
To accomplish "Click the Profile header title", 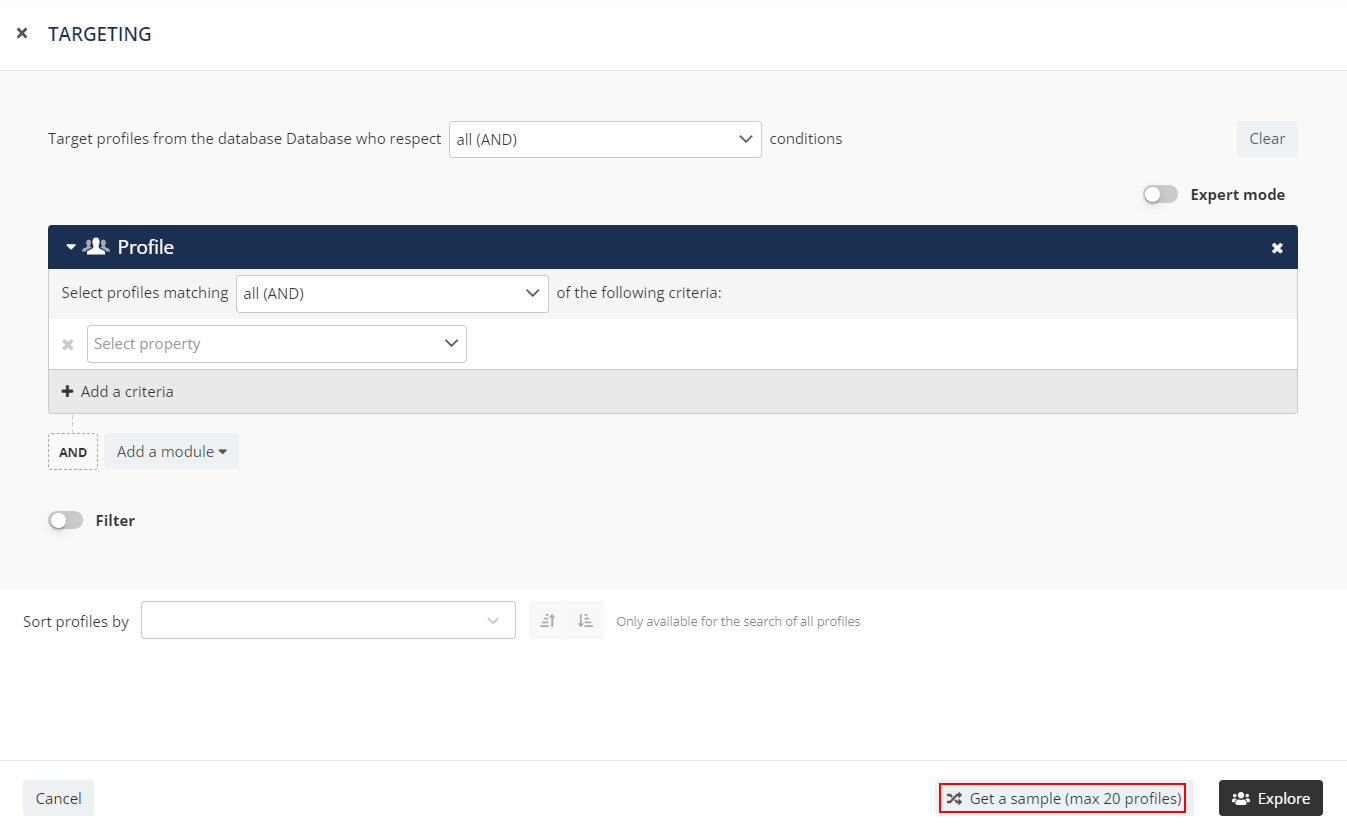I will click(146, 247).
